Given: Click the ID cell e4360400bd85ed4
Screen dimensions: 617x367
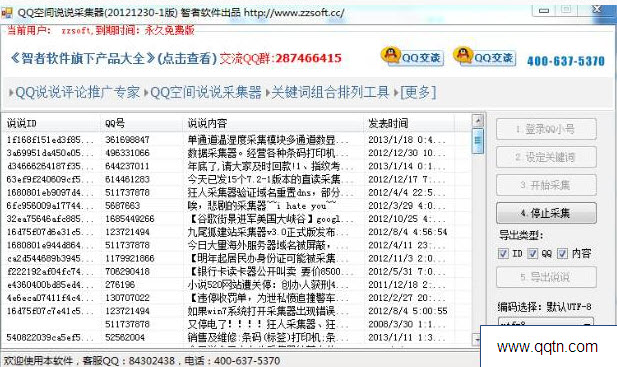Looking at the screenshot, I should (50, 285).
